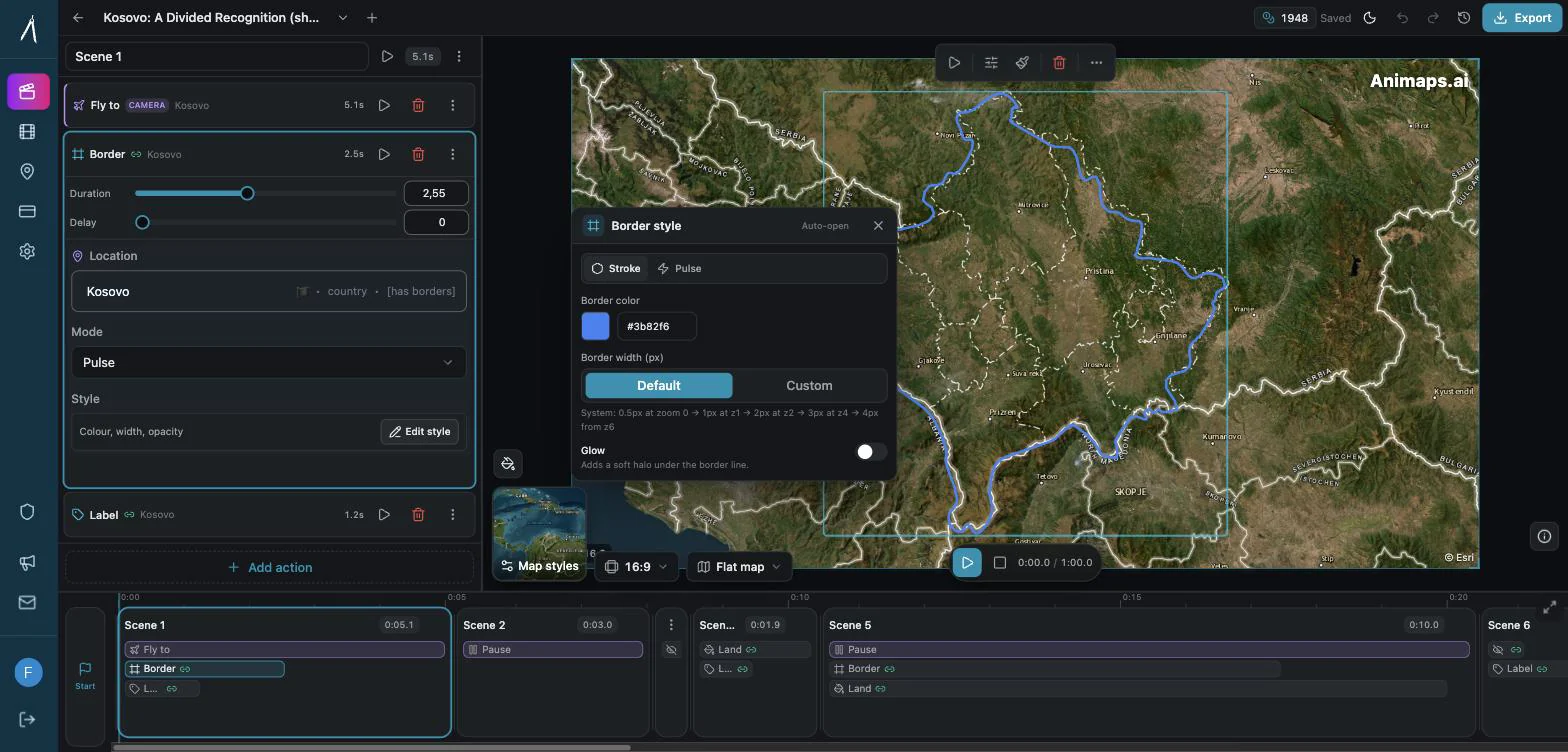Open the Scenes clapperboard sidebar icon
This screenshot has width=1568, height=752.
click(28, 92)
